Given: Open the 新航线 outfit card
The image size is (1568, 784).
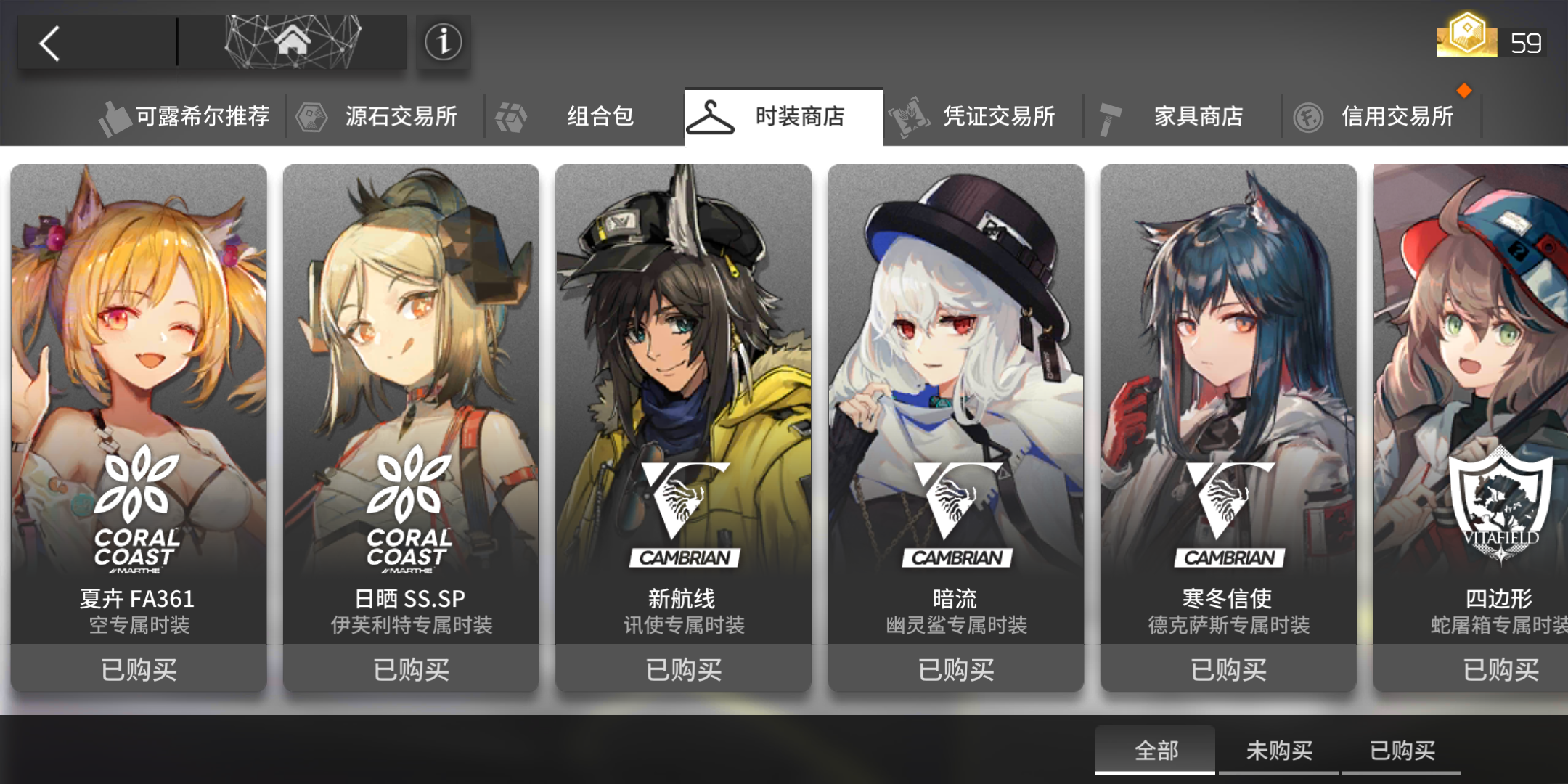Looking at the screenshot, I should 683,404.
